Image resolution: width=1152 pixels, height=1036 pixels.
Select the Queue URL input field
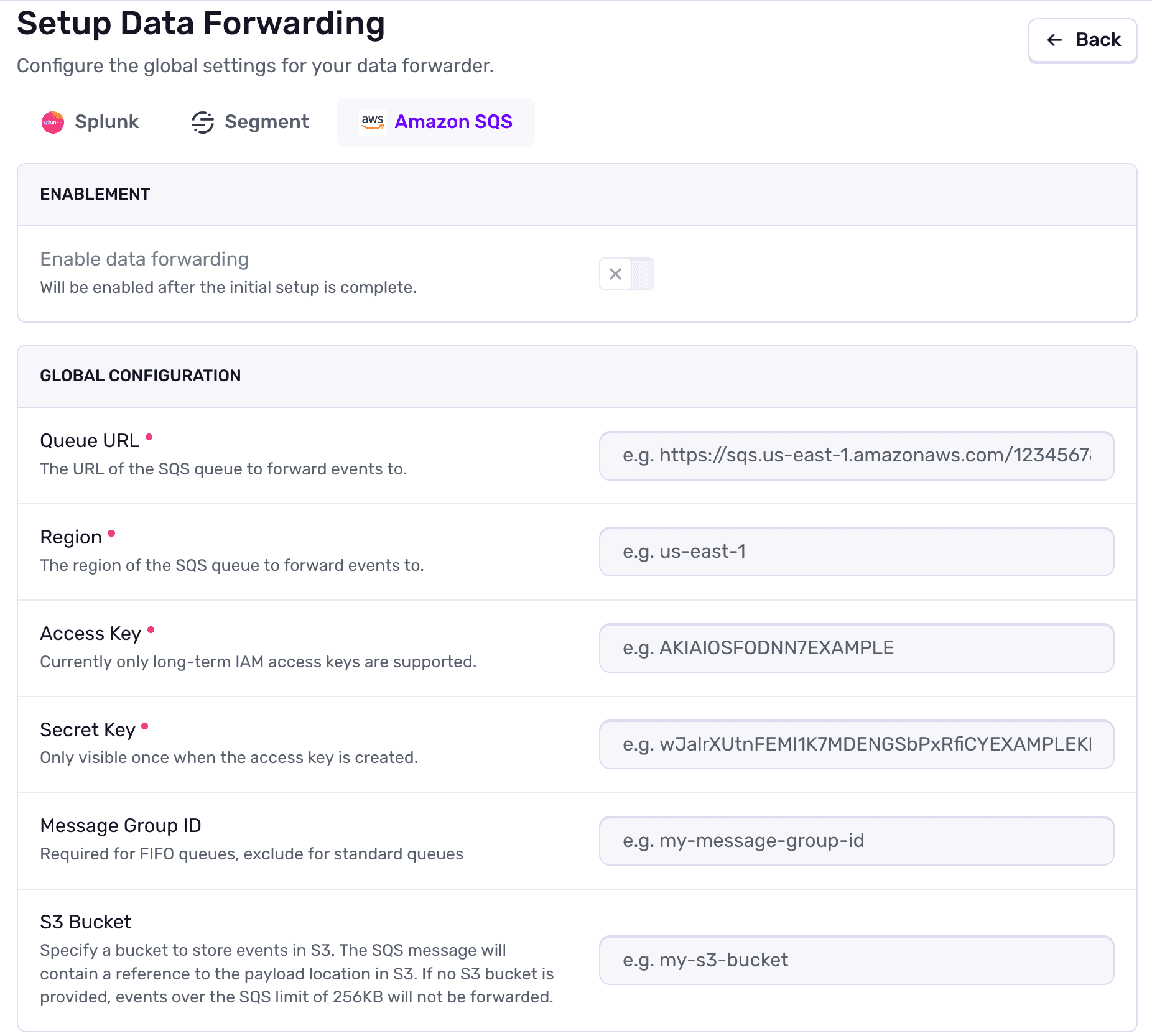pos(856,456)
